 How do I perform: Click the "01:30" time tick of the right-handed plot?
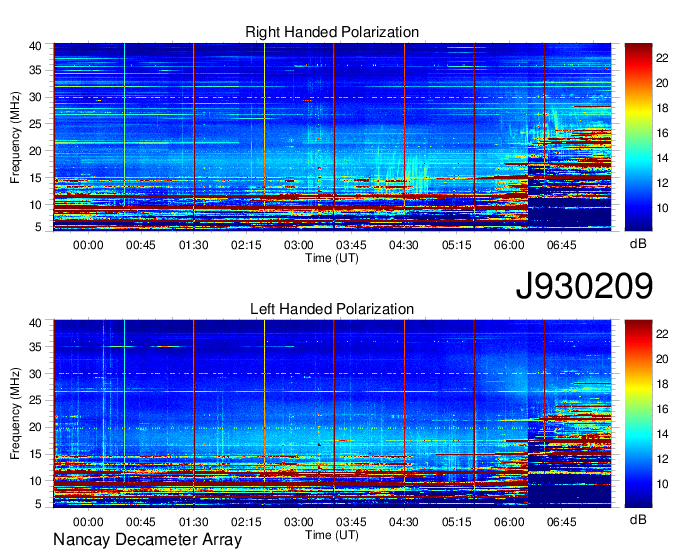193,245
